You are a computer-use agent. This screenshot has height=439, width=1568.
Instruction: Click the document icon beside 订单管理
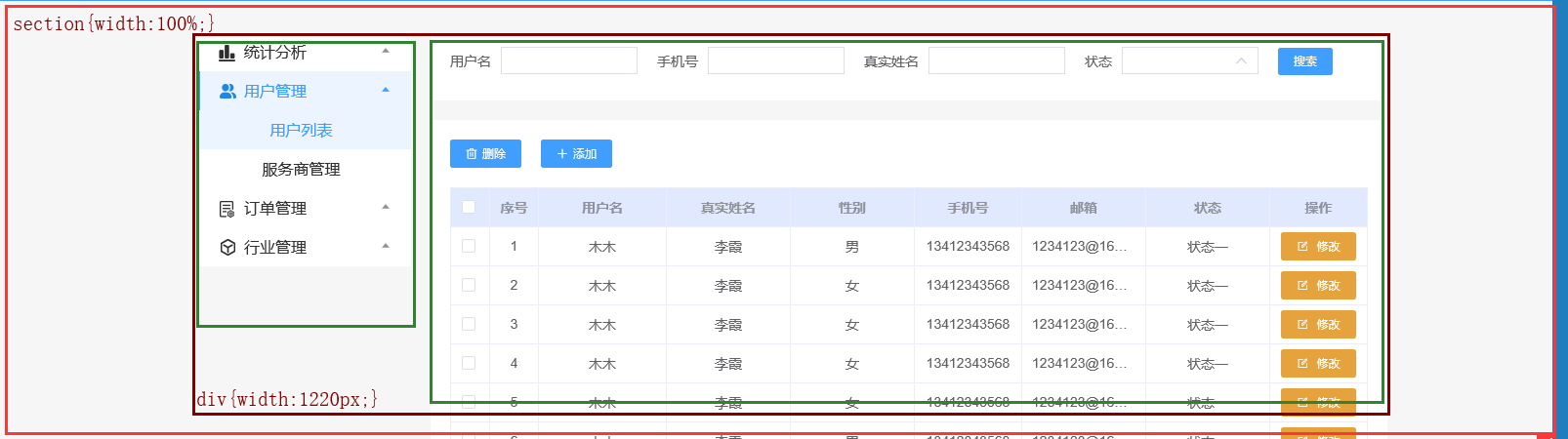coord(227,209)
